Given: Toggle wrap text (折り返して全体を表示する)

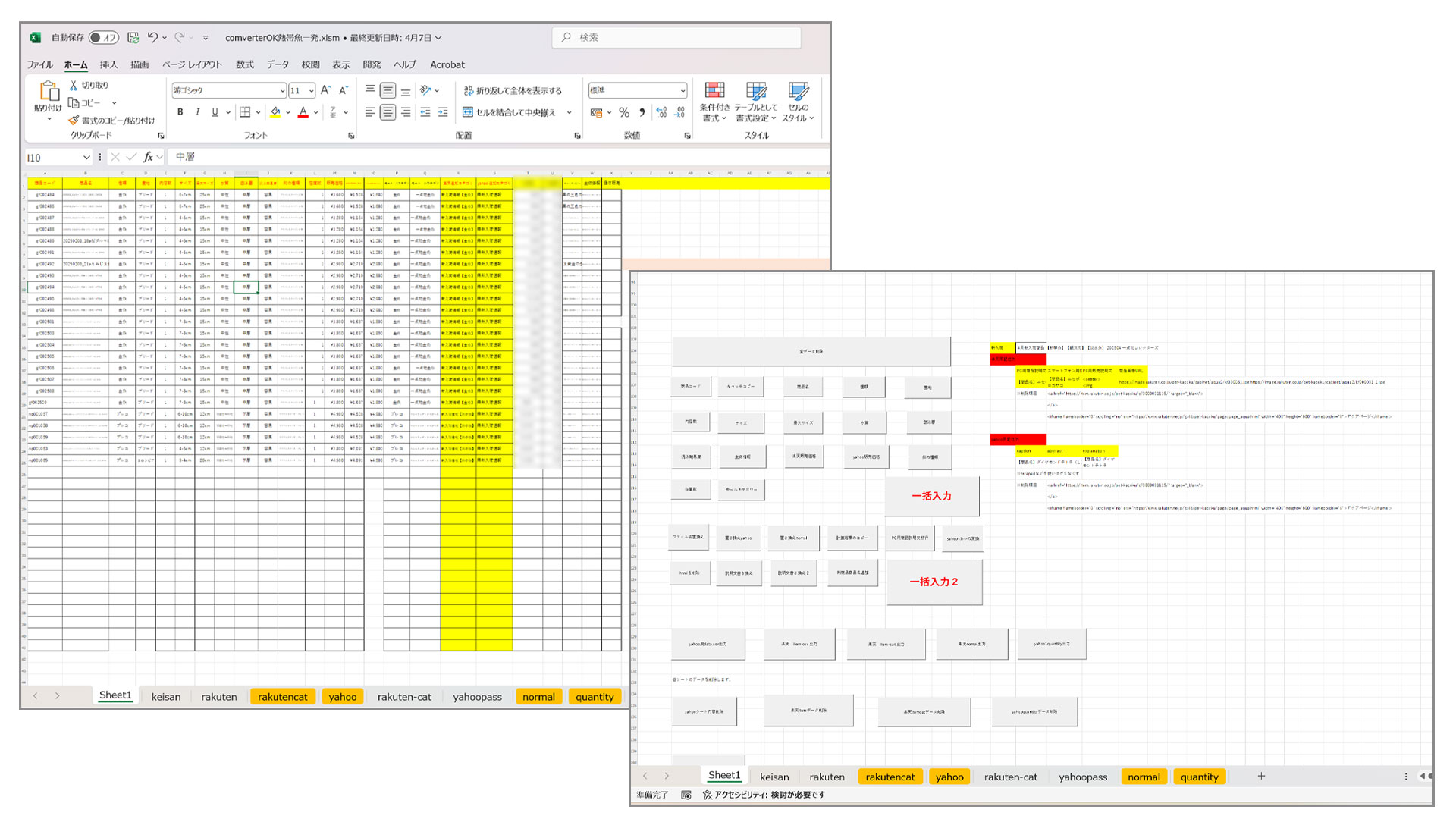Looking at the screenshot, I should point(513,90).
